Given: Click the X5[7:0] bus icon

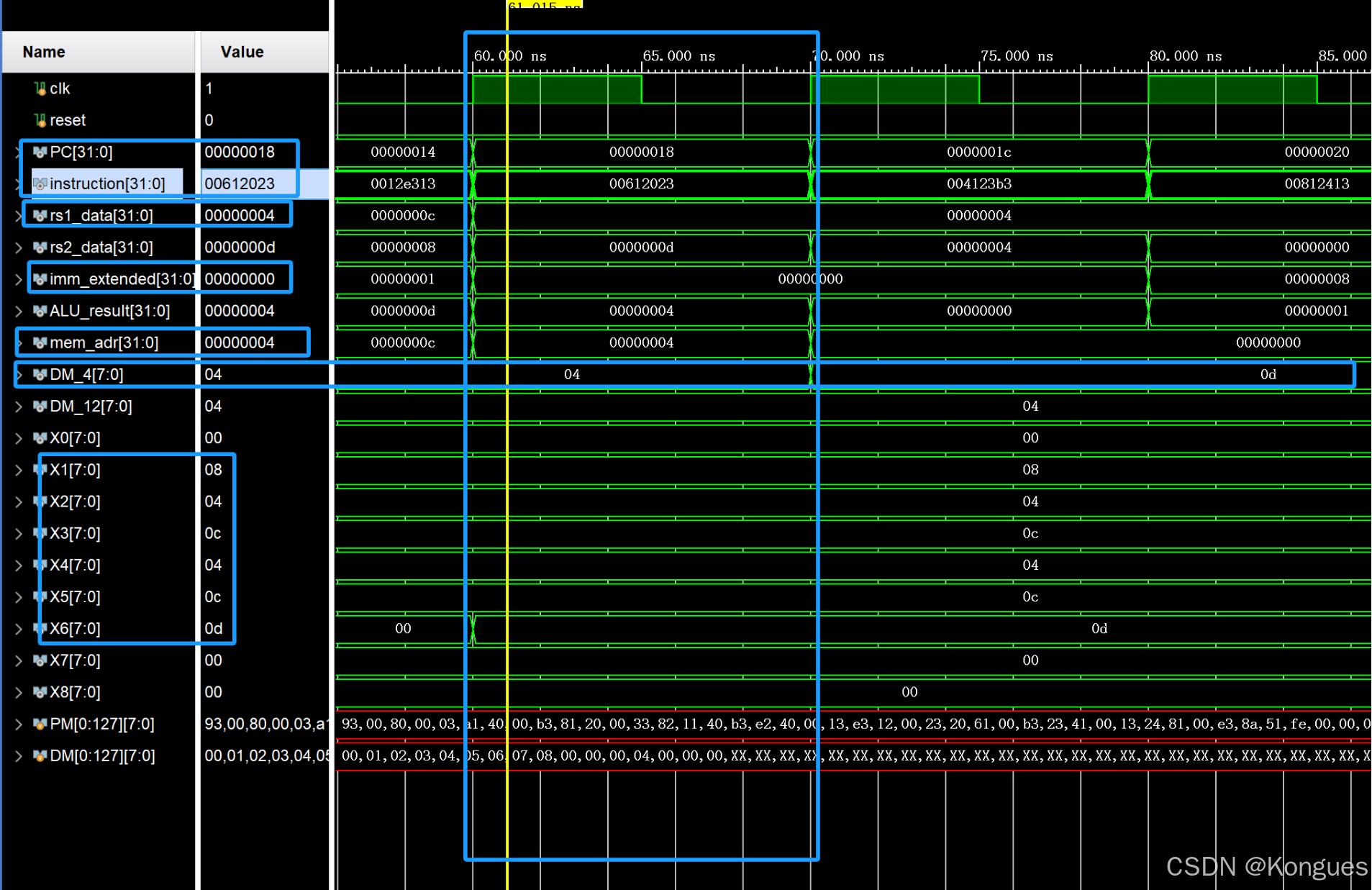Looking at the screenshot, I should (40, 596).
